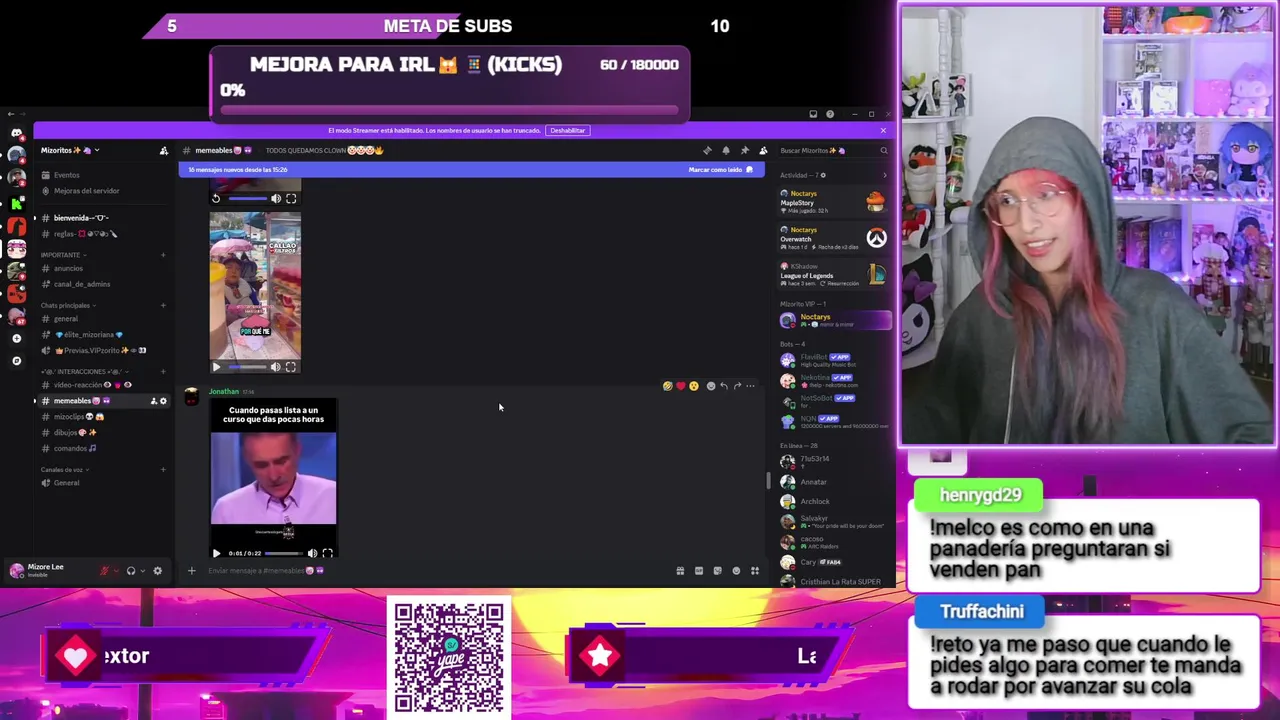Play Jonathan's video
This screenshot has width=1280, height=720.
(x=216, y=553)
